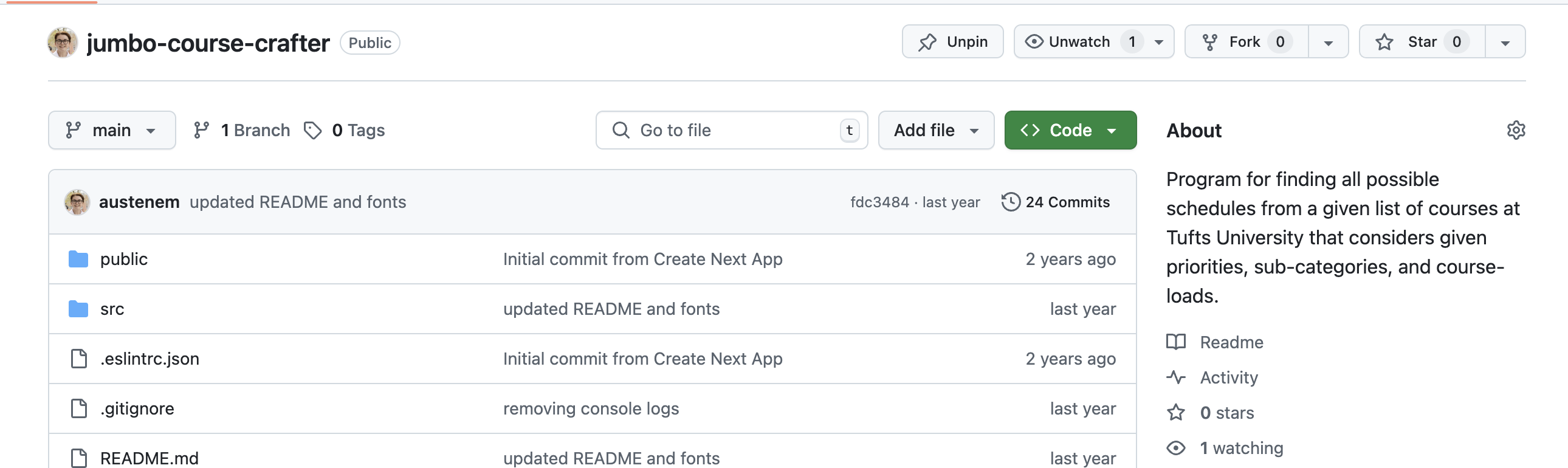Image resolution: width=1568 pixels, height=468 pixels.
Task: Unpin the jumbo-course-crafter repository
Action: click(x=952, y=42)
